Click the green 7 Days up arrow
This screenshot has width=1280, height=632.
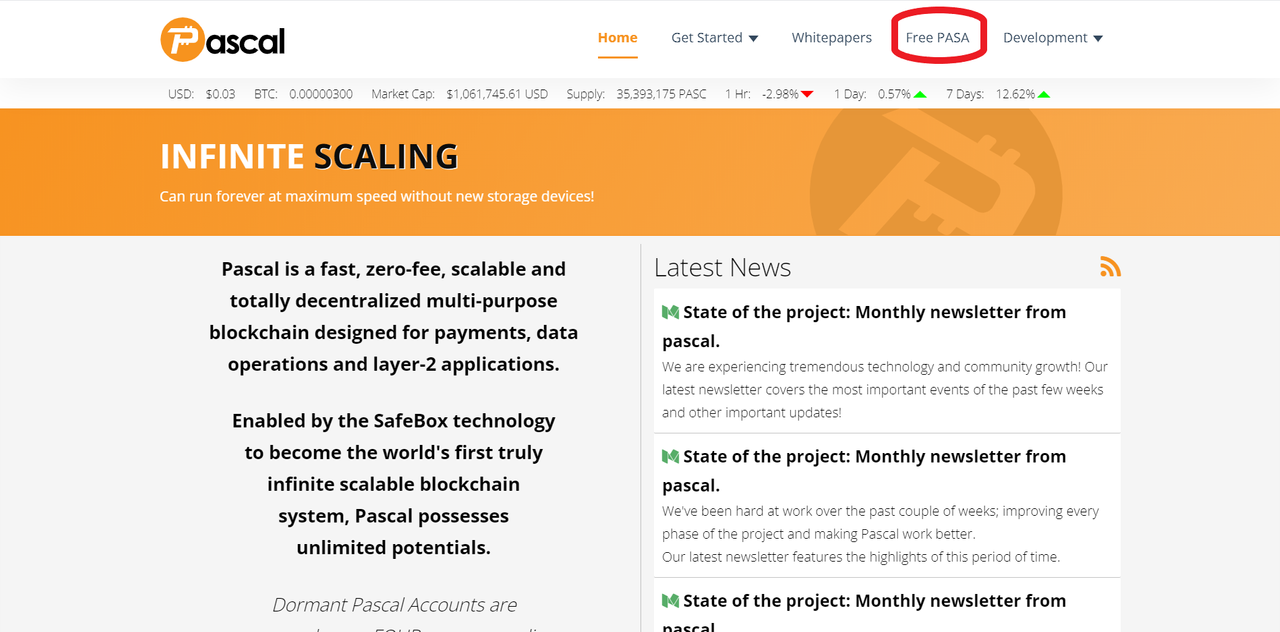pyautogui.click(x=1044, y=94)
